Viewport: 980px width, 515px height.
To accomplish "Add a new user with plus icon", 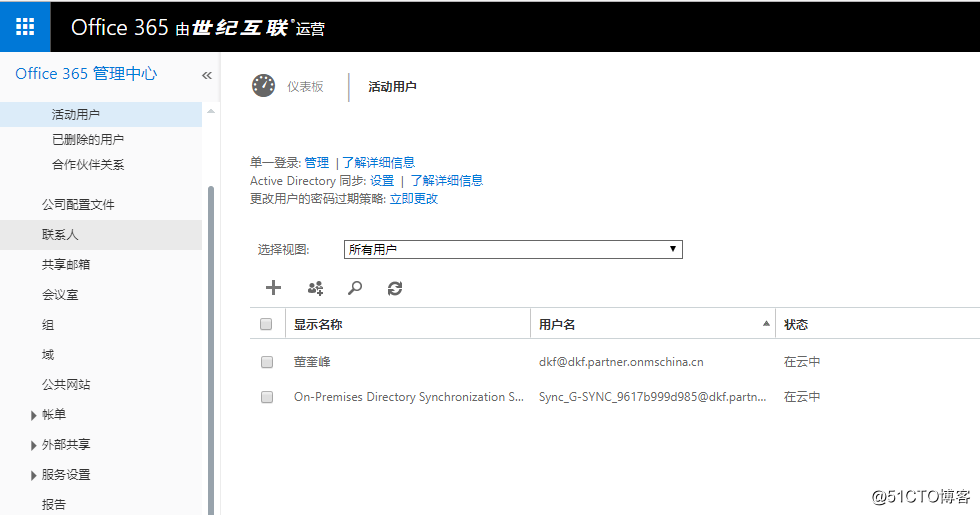I will point(273,288).
